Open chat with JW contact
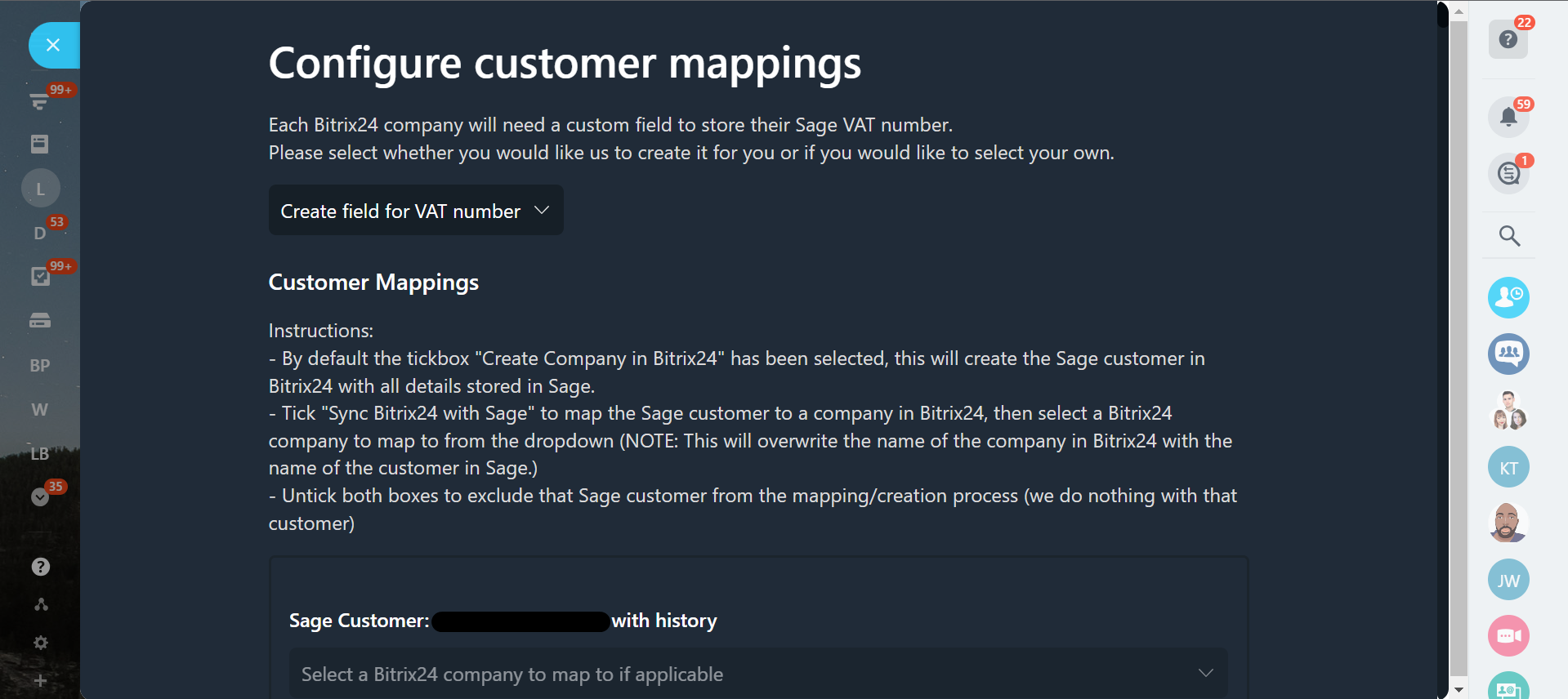Screen dimensions: 1568x699 click(1508, 580)
